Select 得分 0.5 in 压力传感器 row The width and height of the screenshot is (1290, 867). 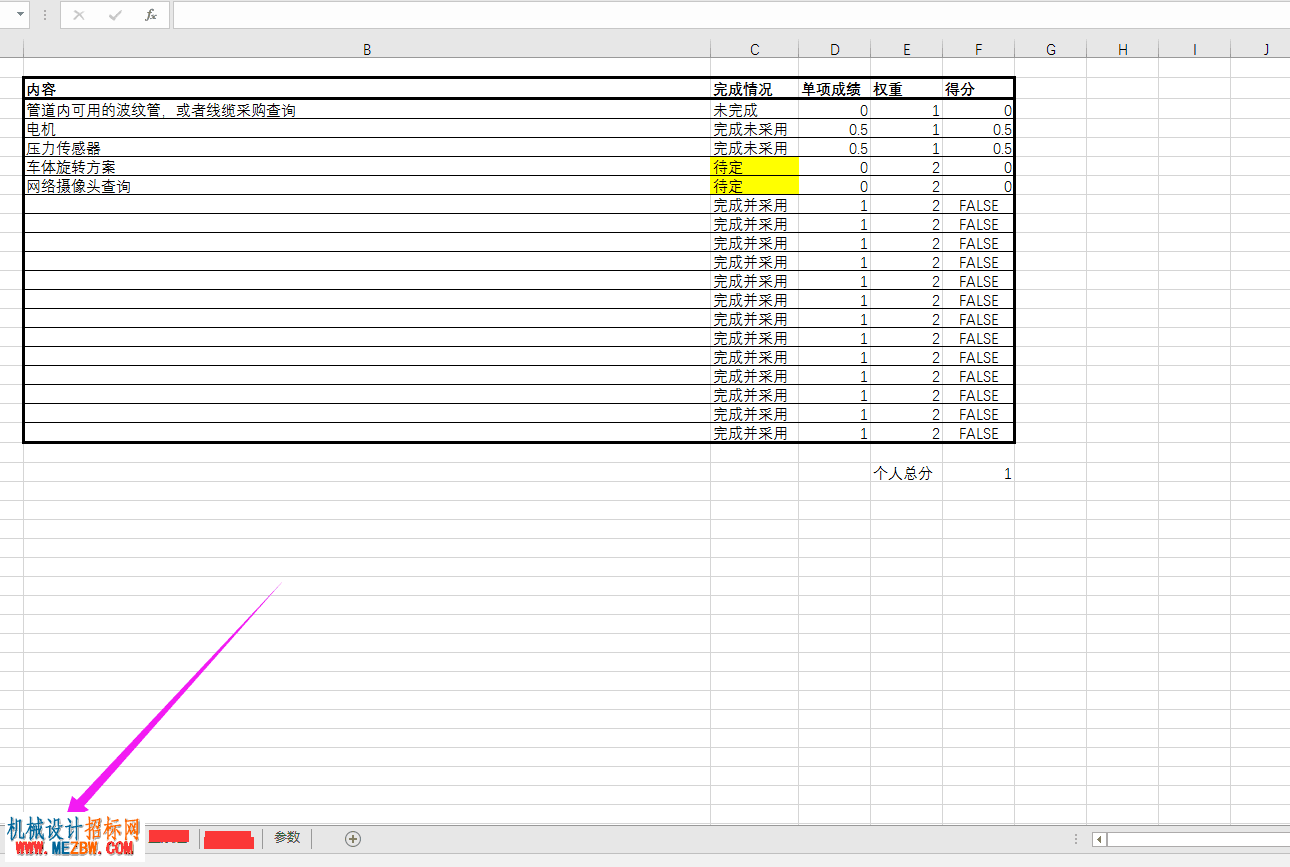click(x=978, y=148)
